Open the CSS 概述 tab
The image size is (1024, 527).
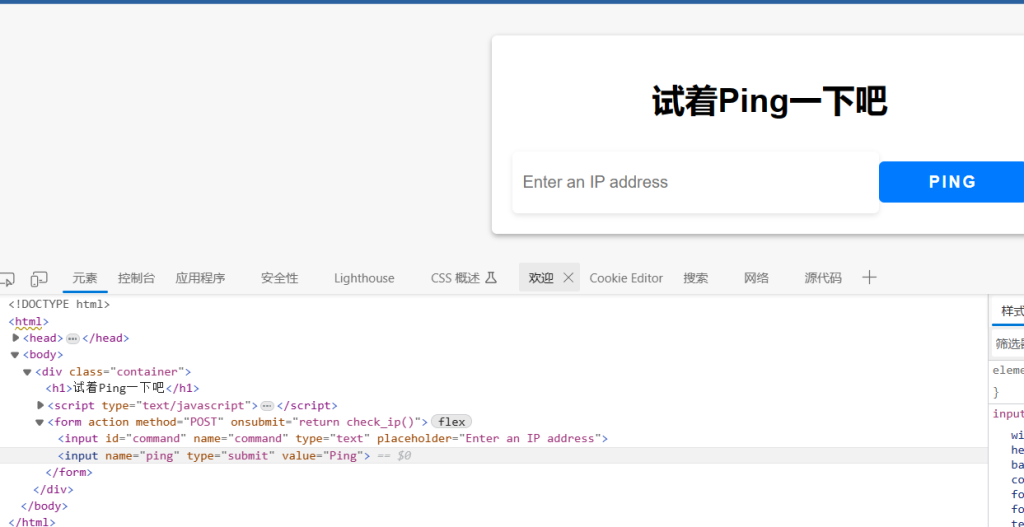[455, 278]
